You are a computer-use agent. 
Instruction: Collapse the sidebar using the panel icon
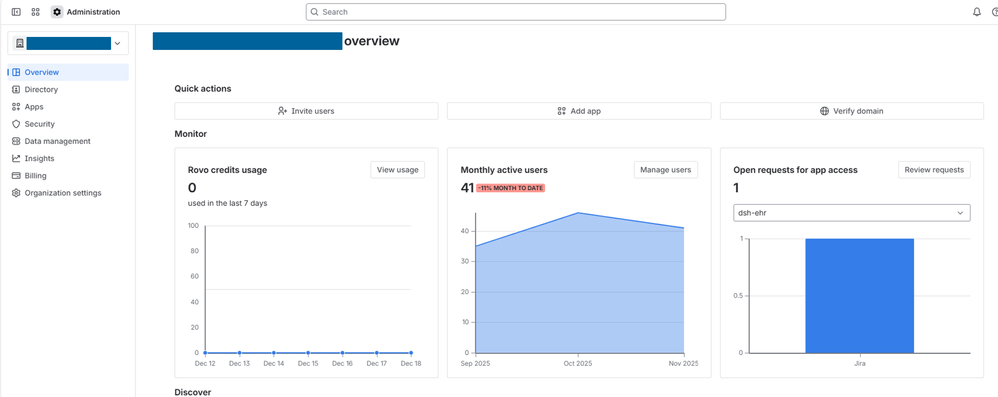tap(16, 12)
